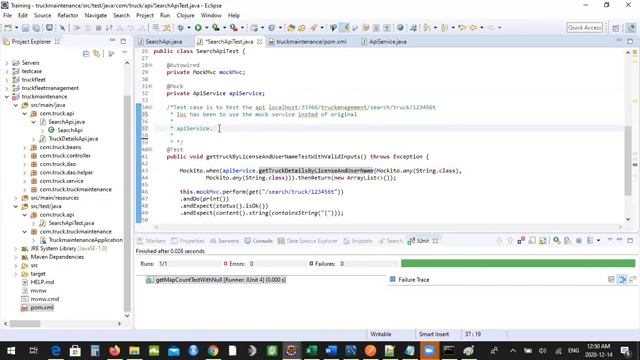Click the Debug bug icon in toolbar

[181, 28]
